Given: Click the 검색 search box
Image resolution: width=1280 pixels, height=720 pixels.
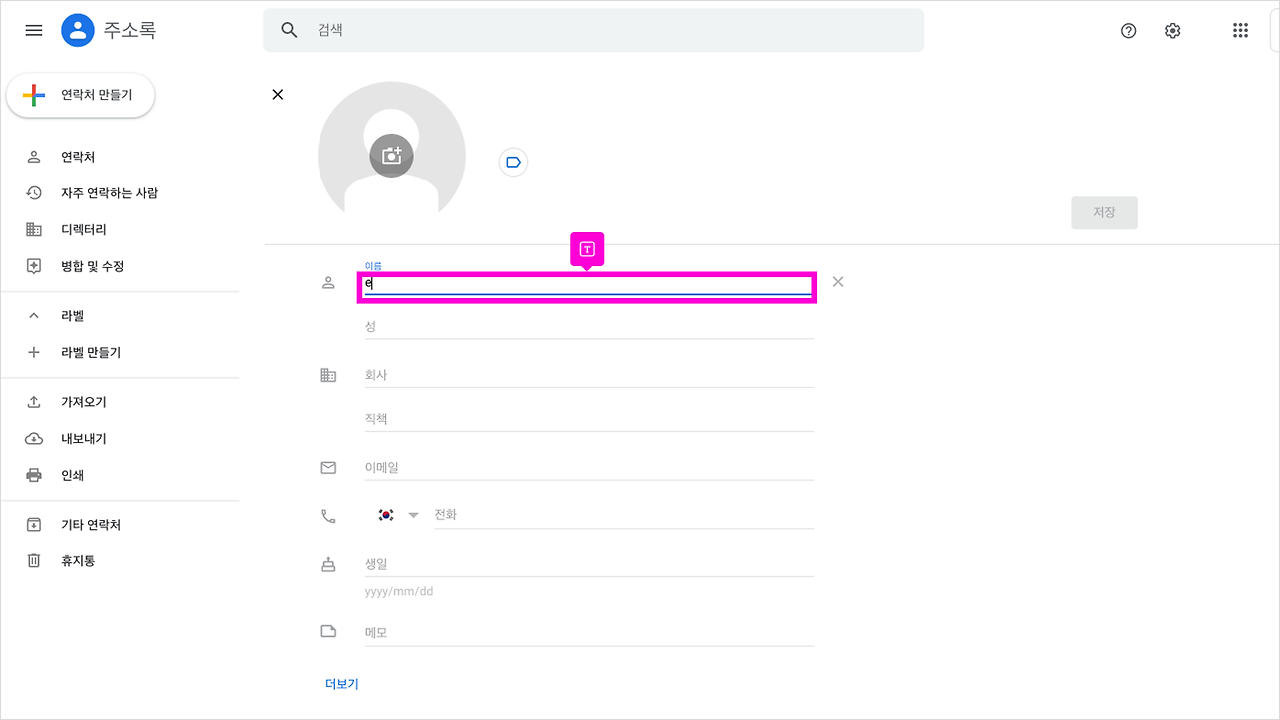Looking at the screenshot, I should point(593,30).
